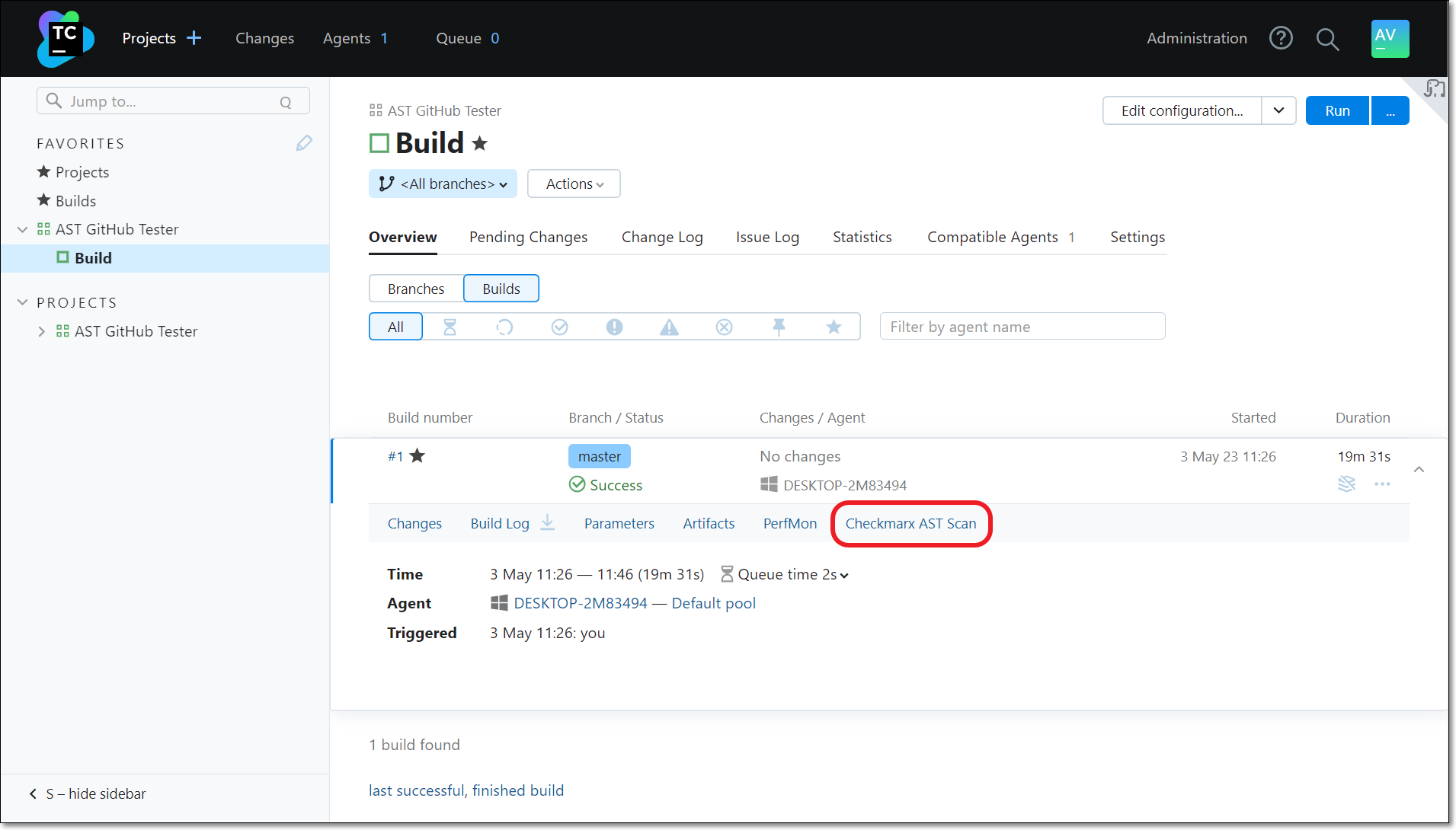The image size is (1456, 830).
Task: Follow the finished build link
Action: click(x=518, y=790)
